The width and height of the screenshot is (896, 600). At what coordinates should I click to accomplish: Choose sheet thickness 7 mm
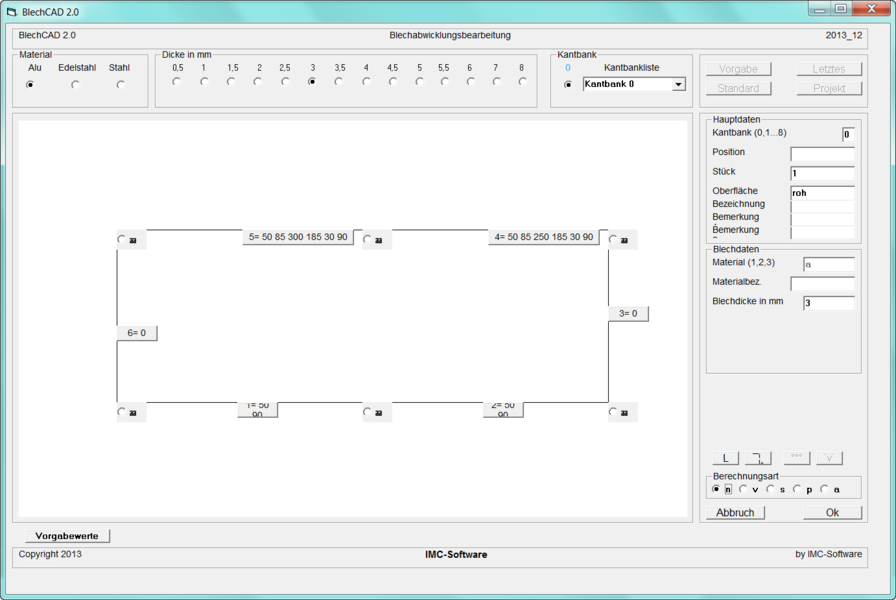tap(496, 82)
